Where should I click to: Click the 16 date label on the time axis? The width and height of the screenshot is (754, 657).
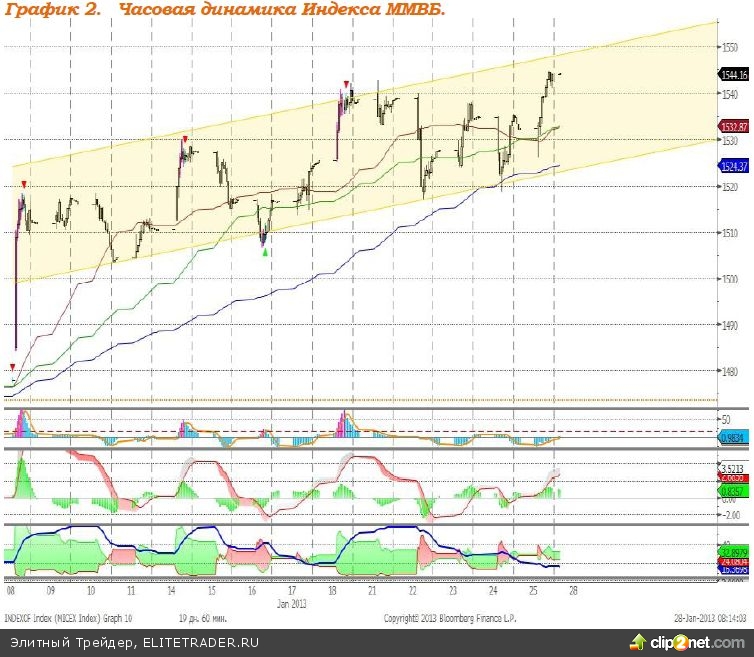252,591
